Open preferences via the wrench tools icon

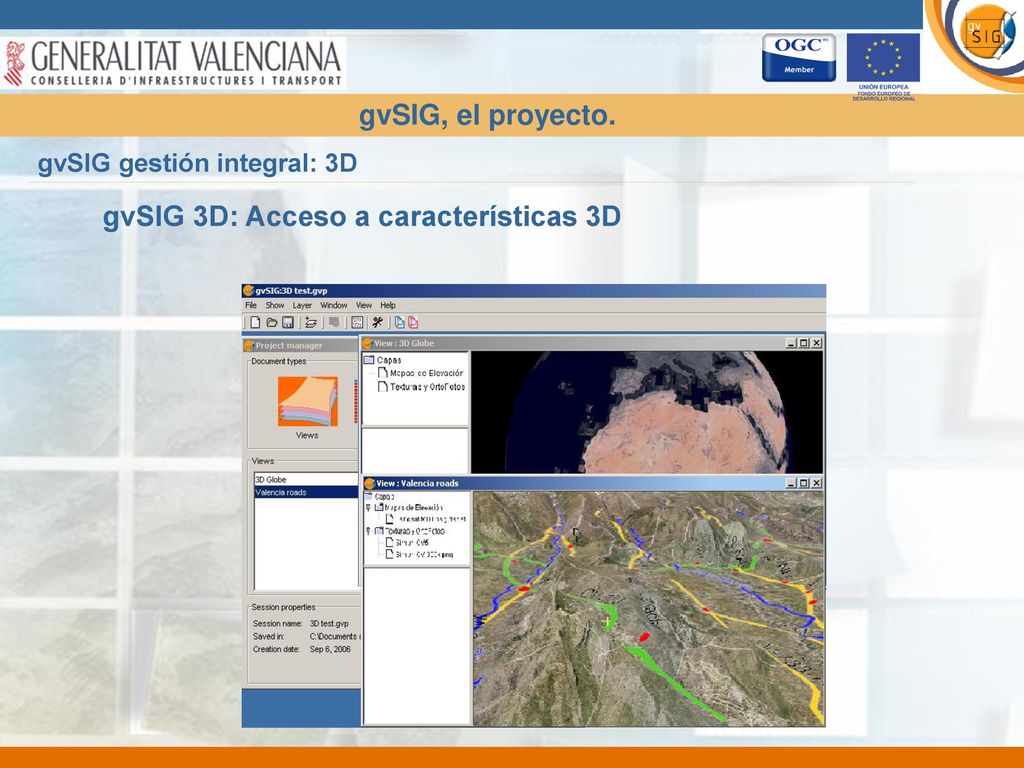[377, 322]
